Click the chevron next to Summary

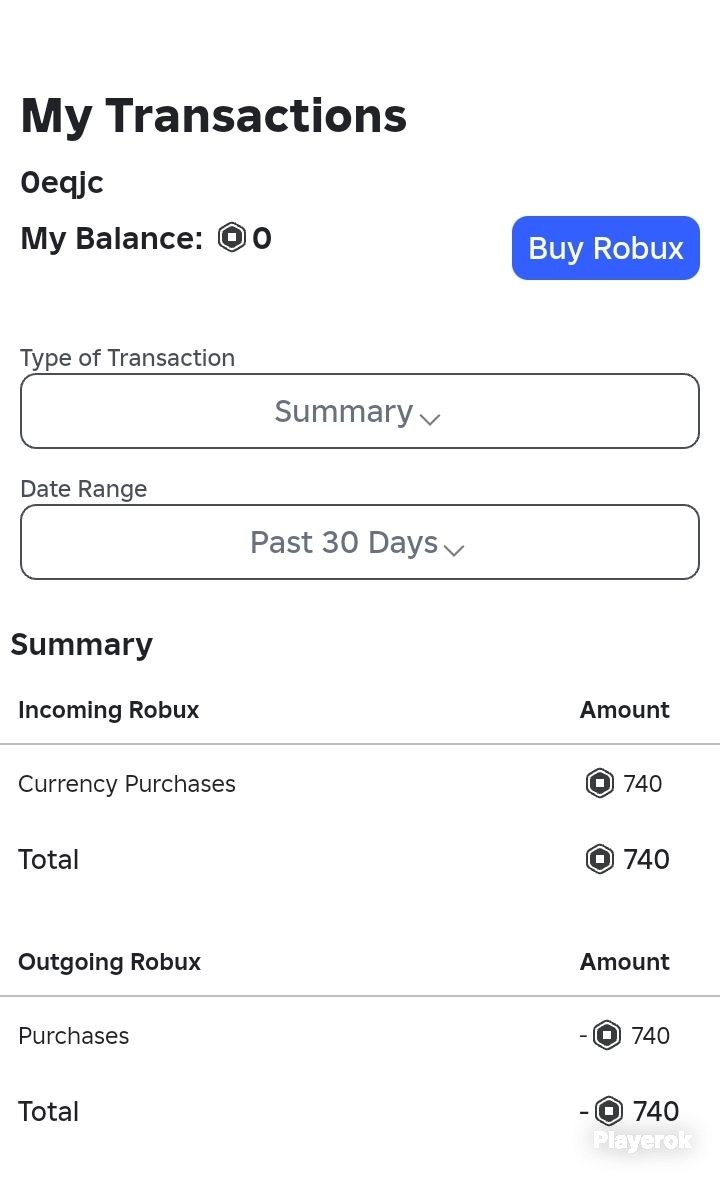coord(430,419)
